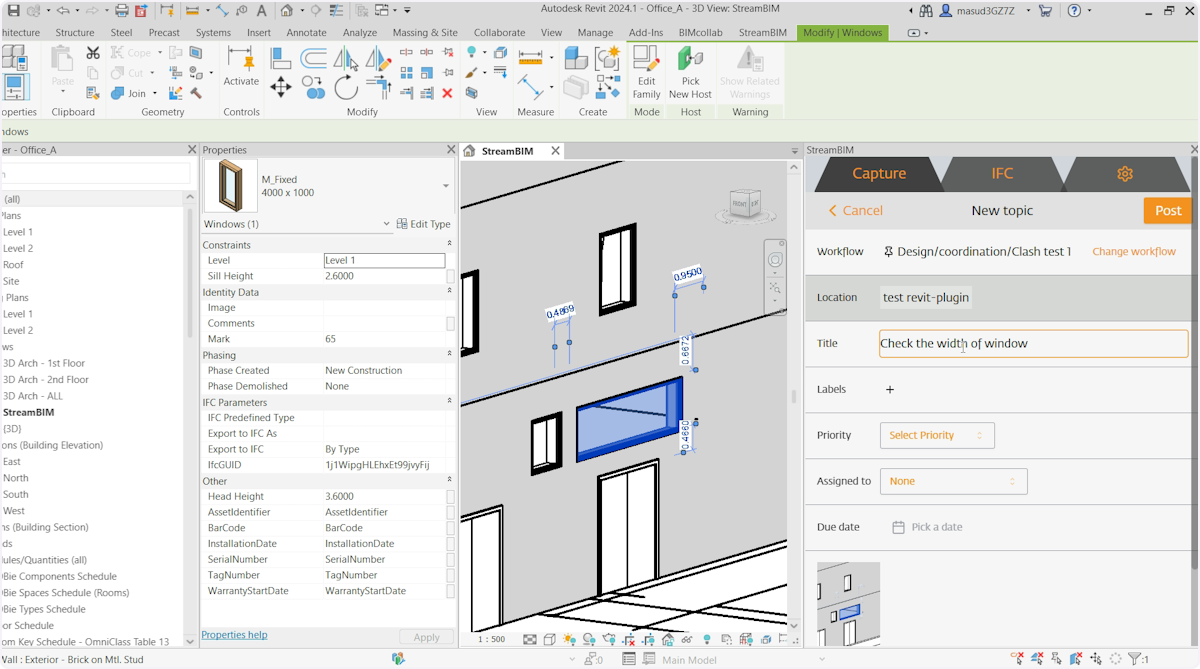The height and width of the screenshot is (669, 1200).
Task: Select the Rotate tool in Modify panel
Action: [346, 88]
